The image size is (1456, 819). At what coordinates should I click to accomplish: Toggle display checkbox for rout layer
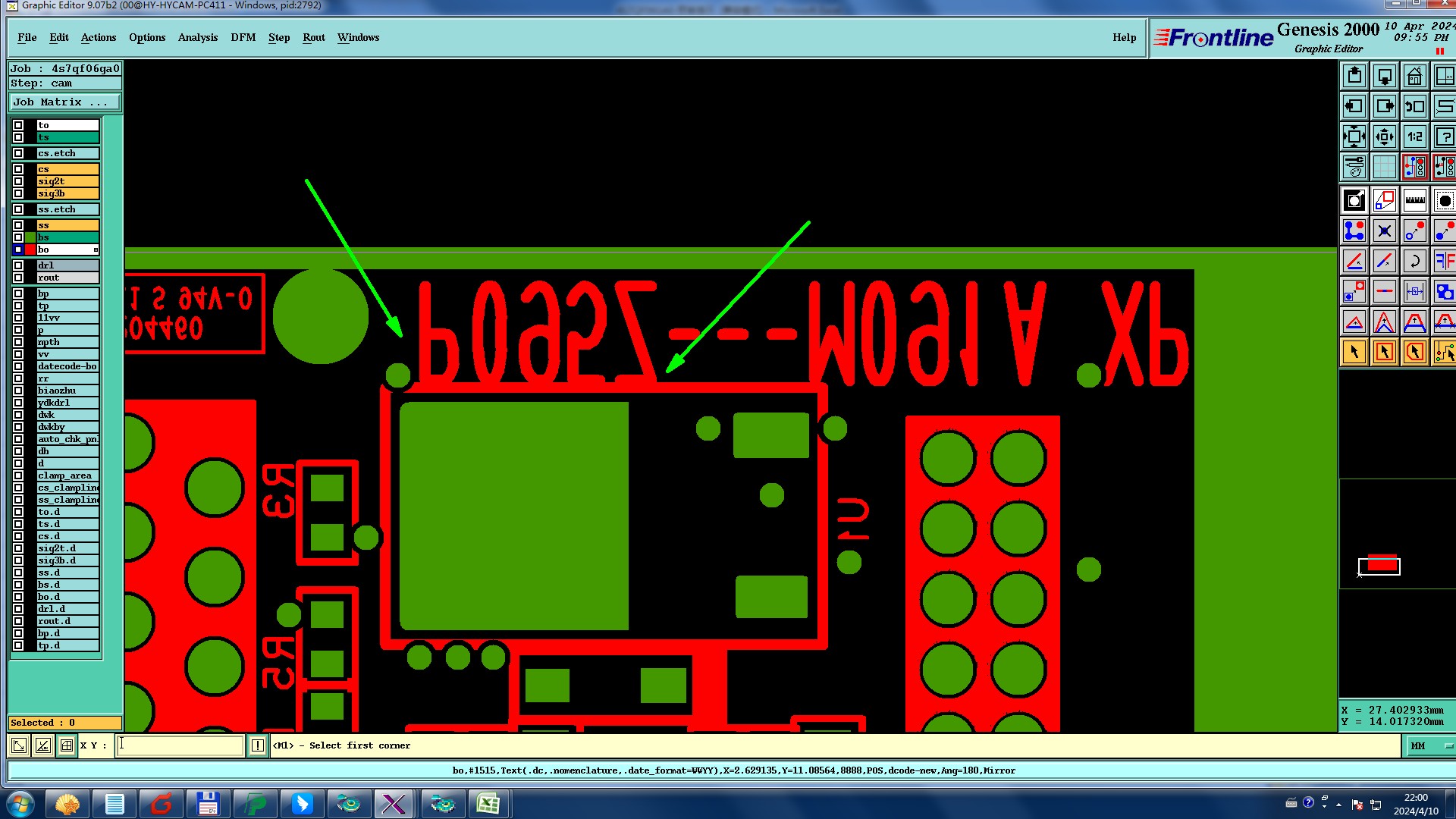click(18, 278)
